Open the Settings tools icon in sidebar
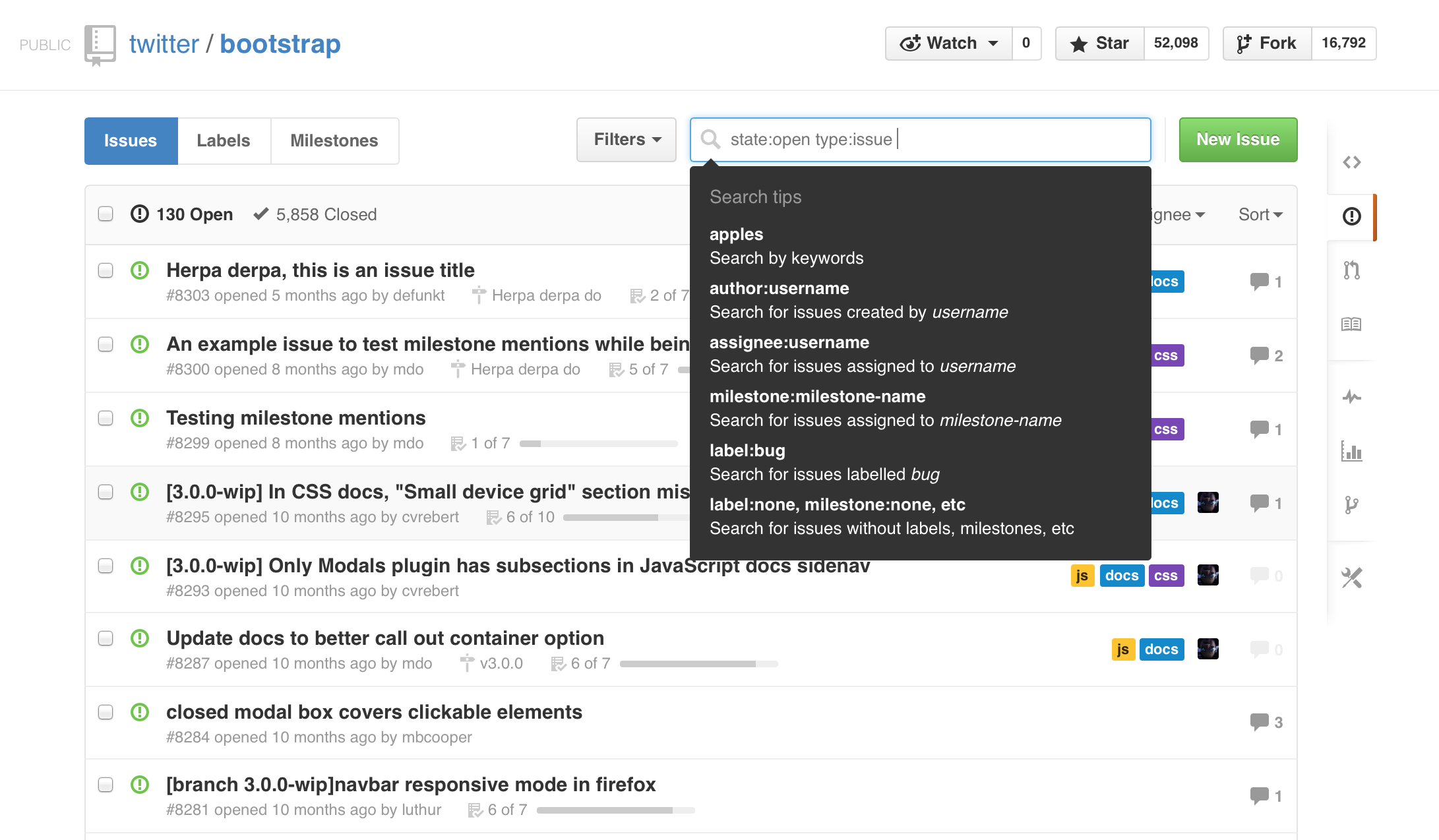Screen dimensions: 1439x840 pos(1351,578)
